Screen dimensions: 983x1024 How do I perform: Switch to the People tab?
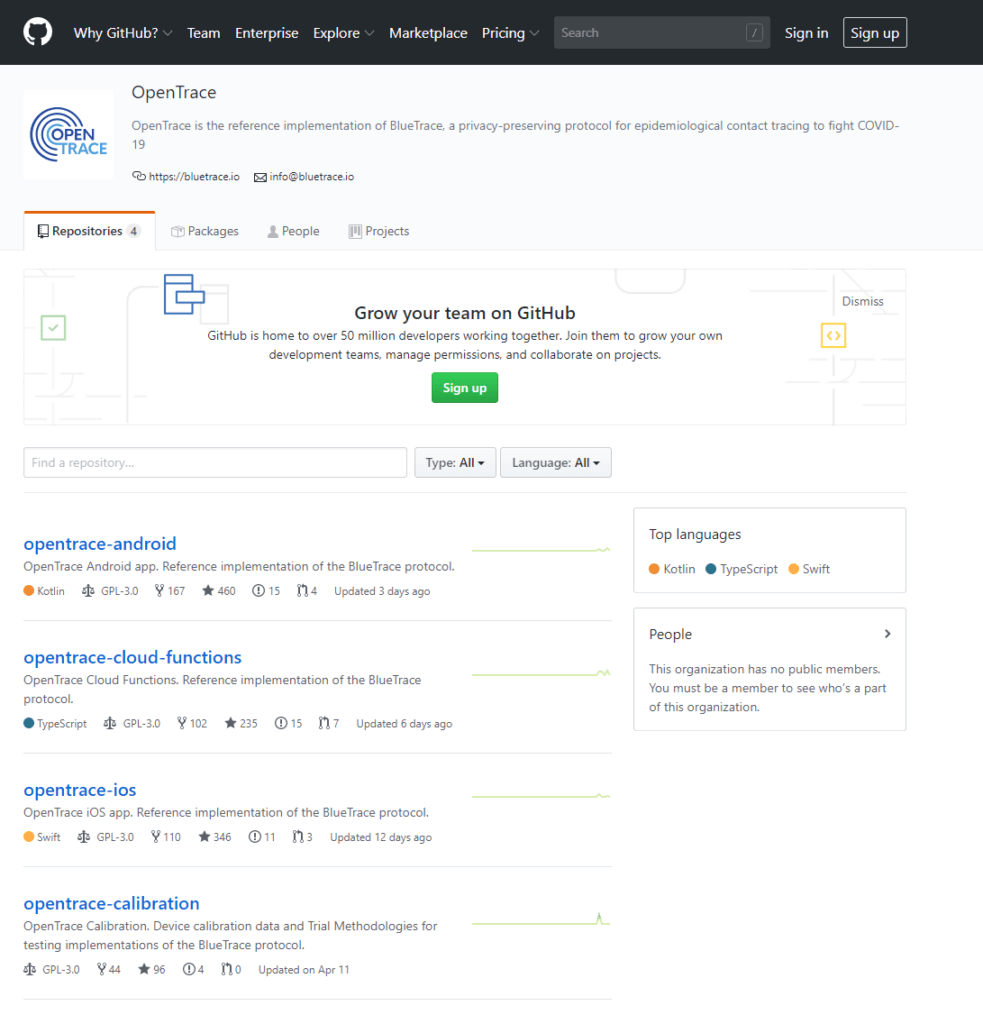click(x=293, y=231)
